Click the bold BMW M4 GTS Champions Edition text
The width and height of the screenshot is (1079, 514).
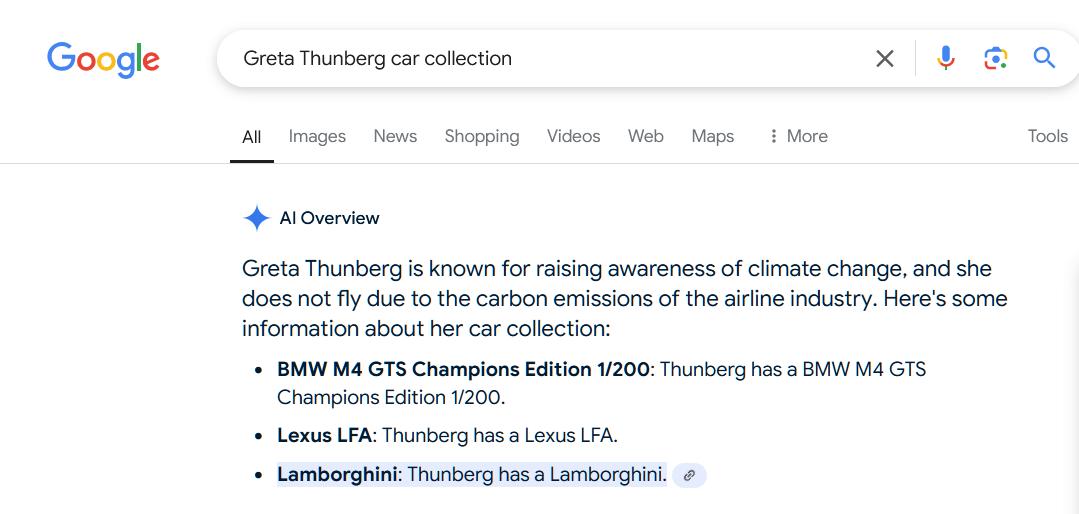point(464,369)
